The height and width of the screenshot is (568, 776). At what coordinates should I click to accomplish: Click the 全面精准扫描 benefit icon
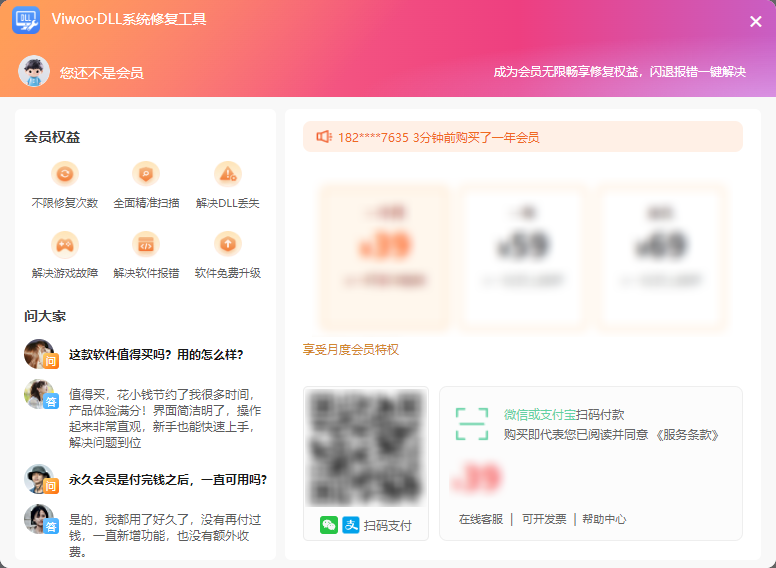tap(146, 174)
